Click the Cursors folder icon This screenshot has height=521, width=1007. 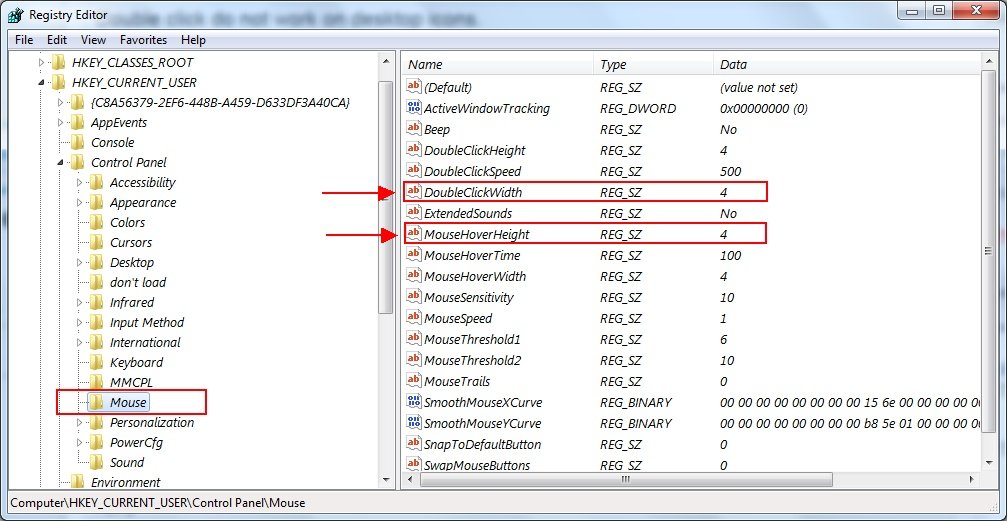click(96, 242)
